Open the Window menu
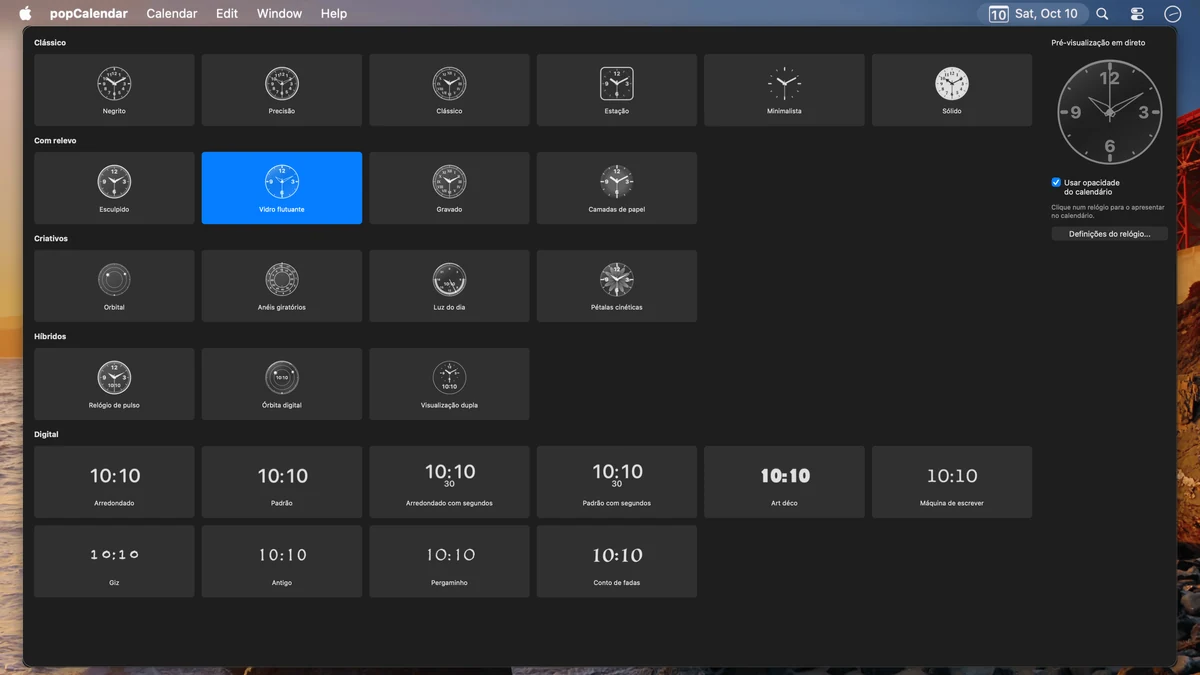Viewport: 1200px width, 675px height. 280,14
